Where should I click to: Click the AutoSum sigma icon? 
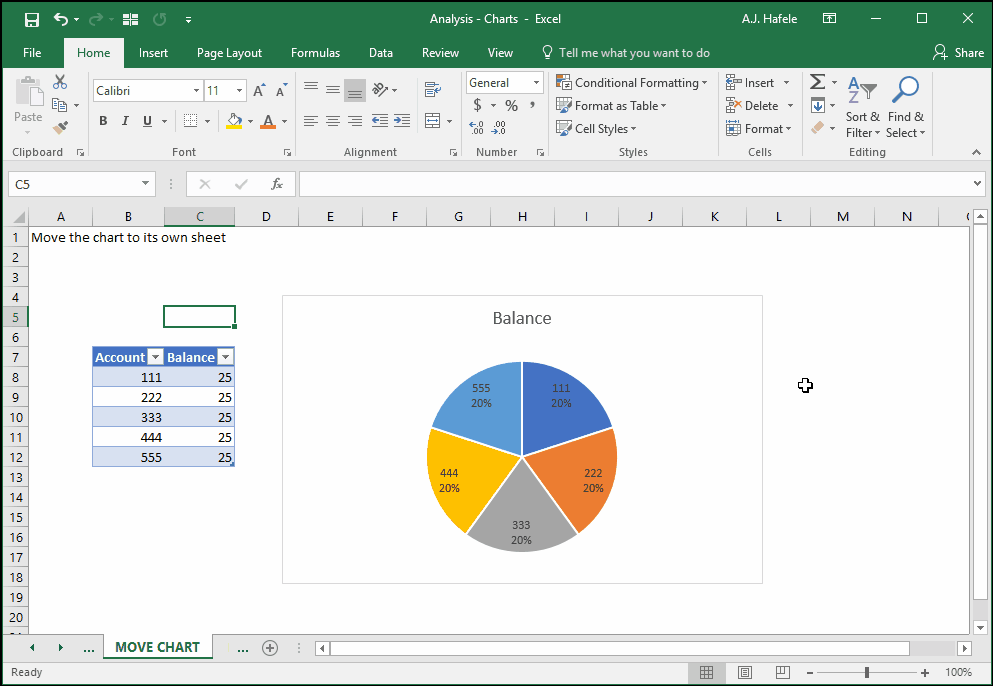tap(818, 82)
